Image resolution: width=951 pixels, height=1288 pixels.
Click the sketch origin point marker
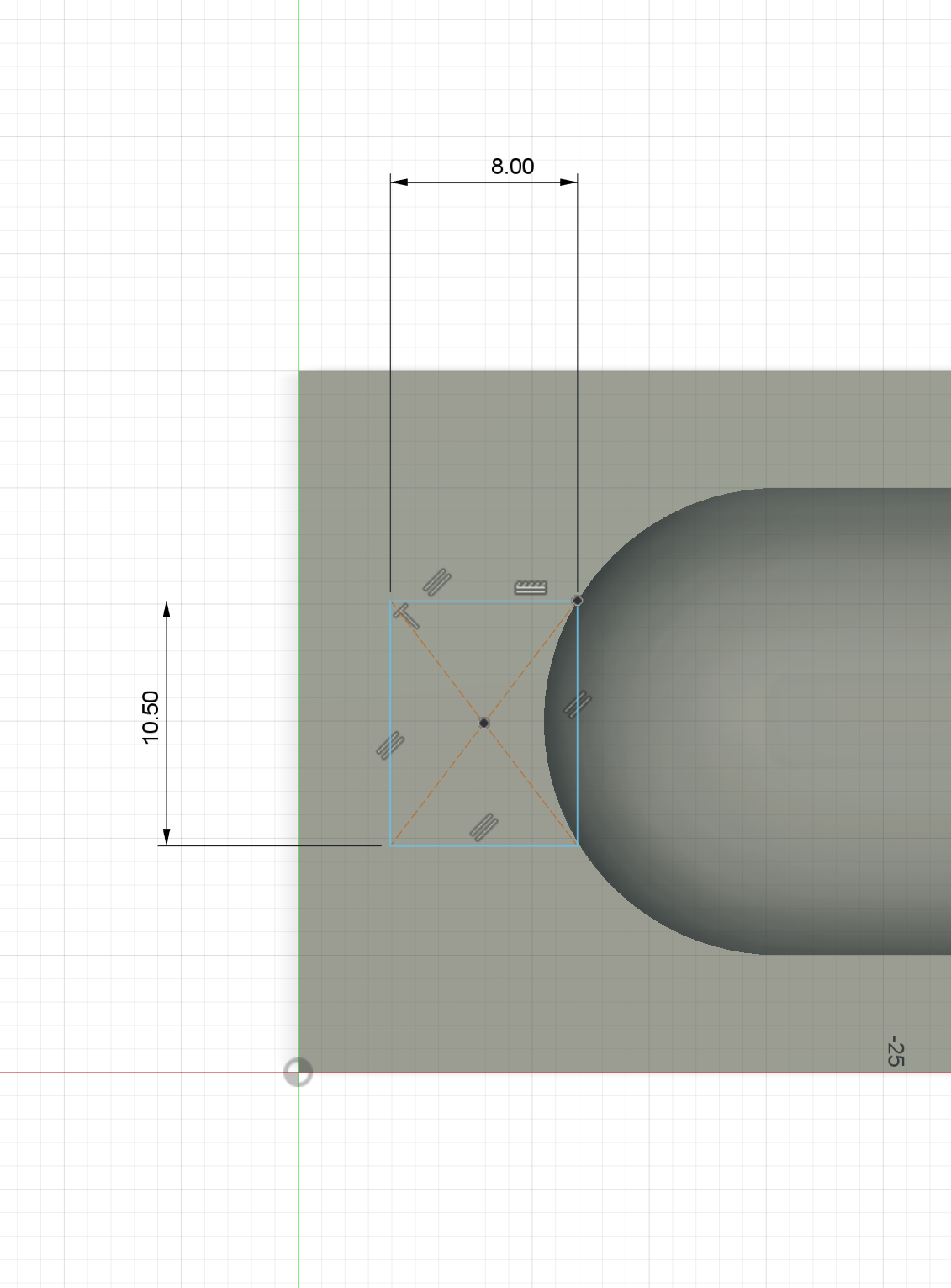click(298, 1072)
